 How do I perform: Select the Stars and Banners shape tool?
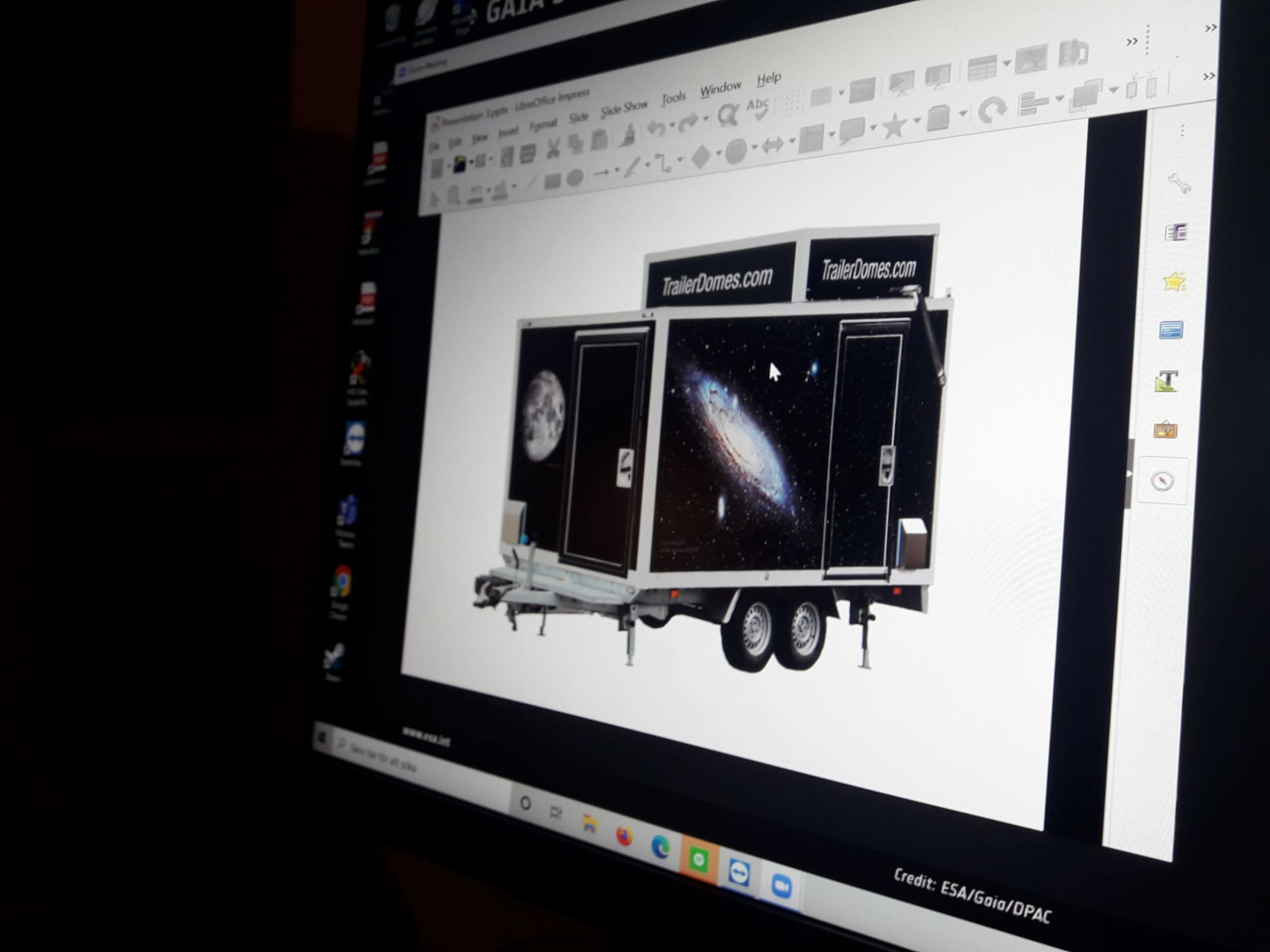[894, 127]
